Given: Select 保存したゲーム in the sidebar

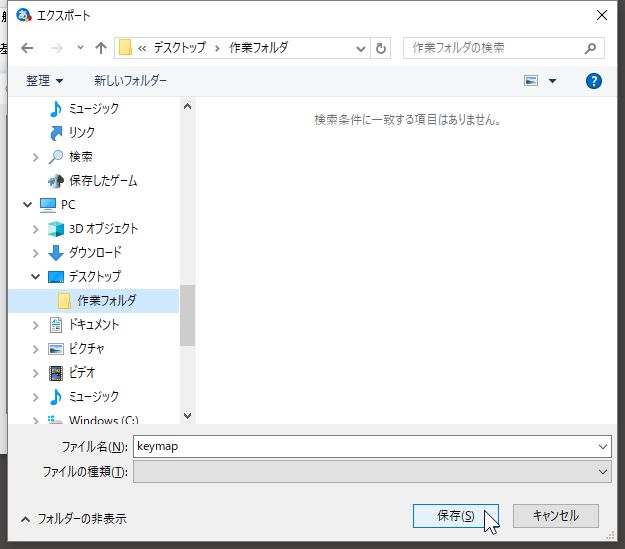Looking at the screenshot, I should [103, 181].
